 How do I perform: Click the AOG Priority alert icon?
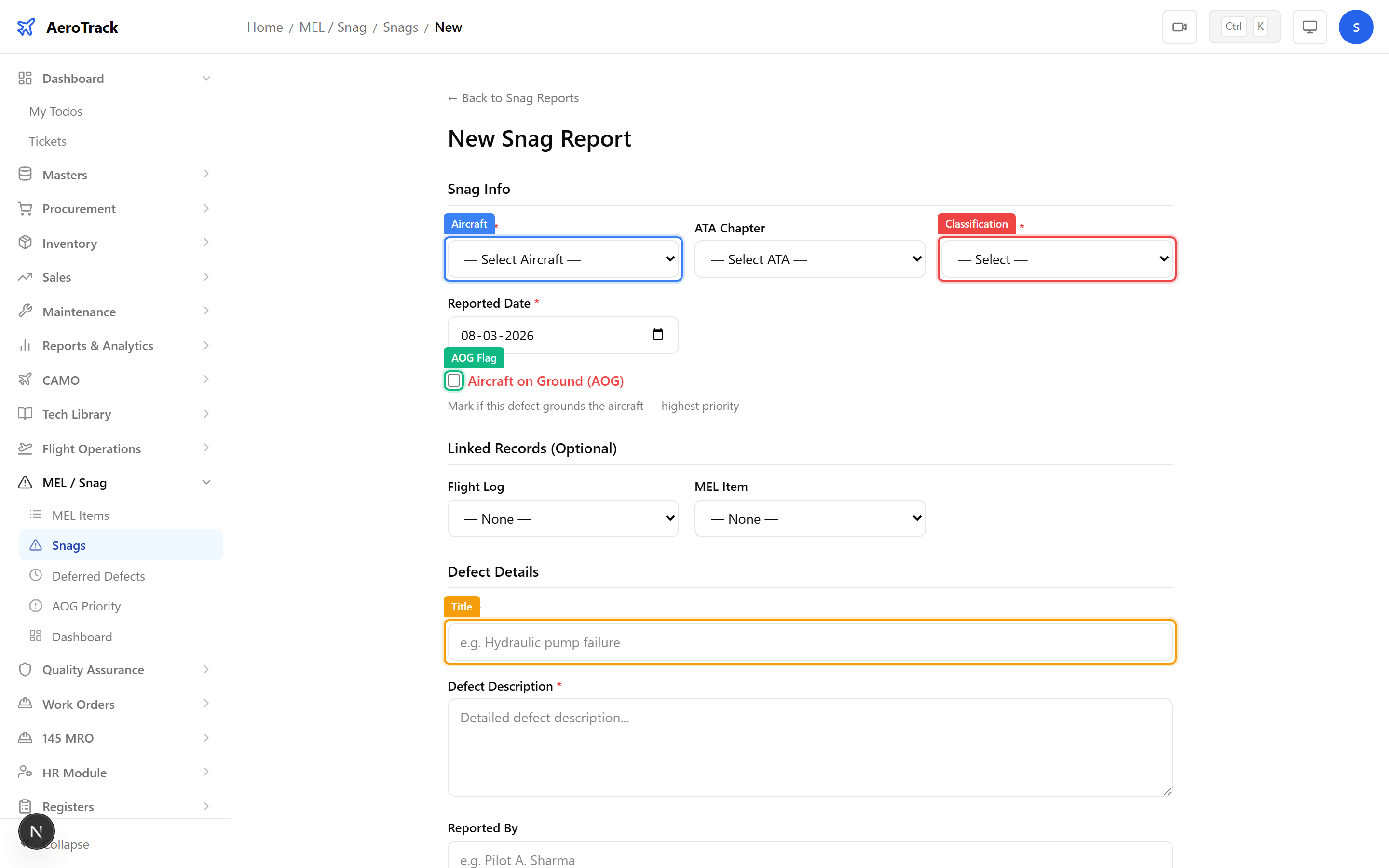[x=36, y=605]
